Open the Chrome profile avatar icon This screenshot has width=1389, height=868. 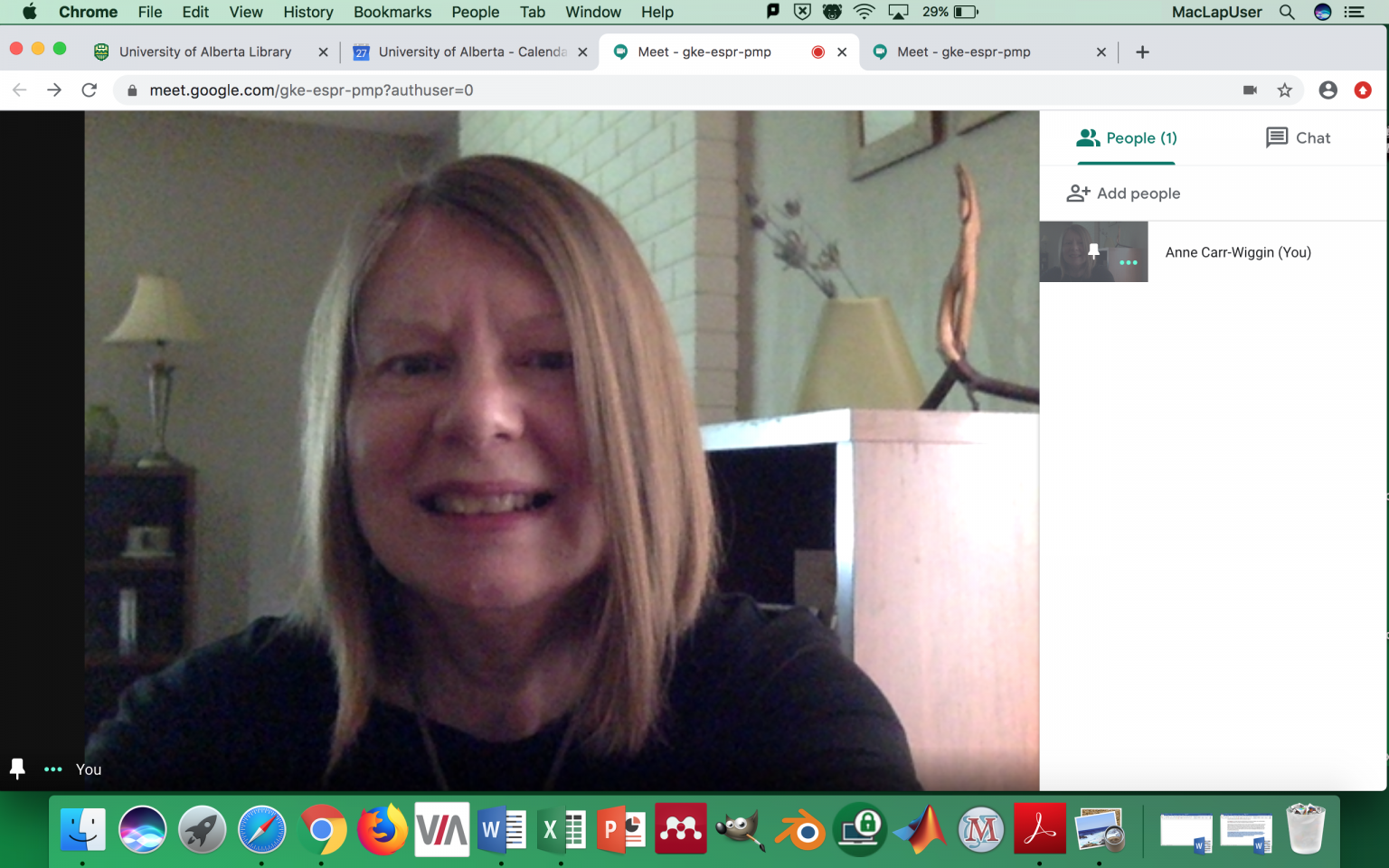pos(1328,90)
